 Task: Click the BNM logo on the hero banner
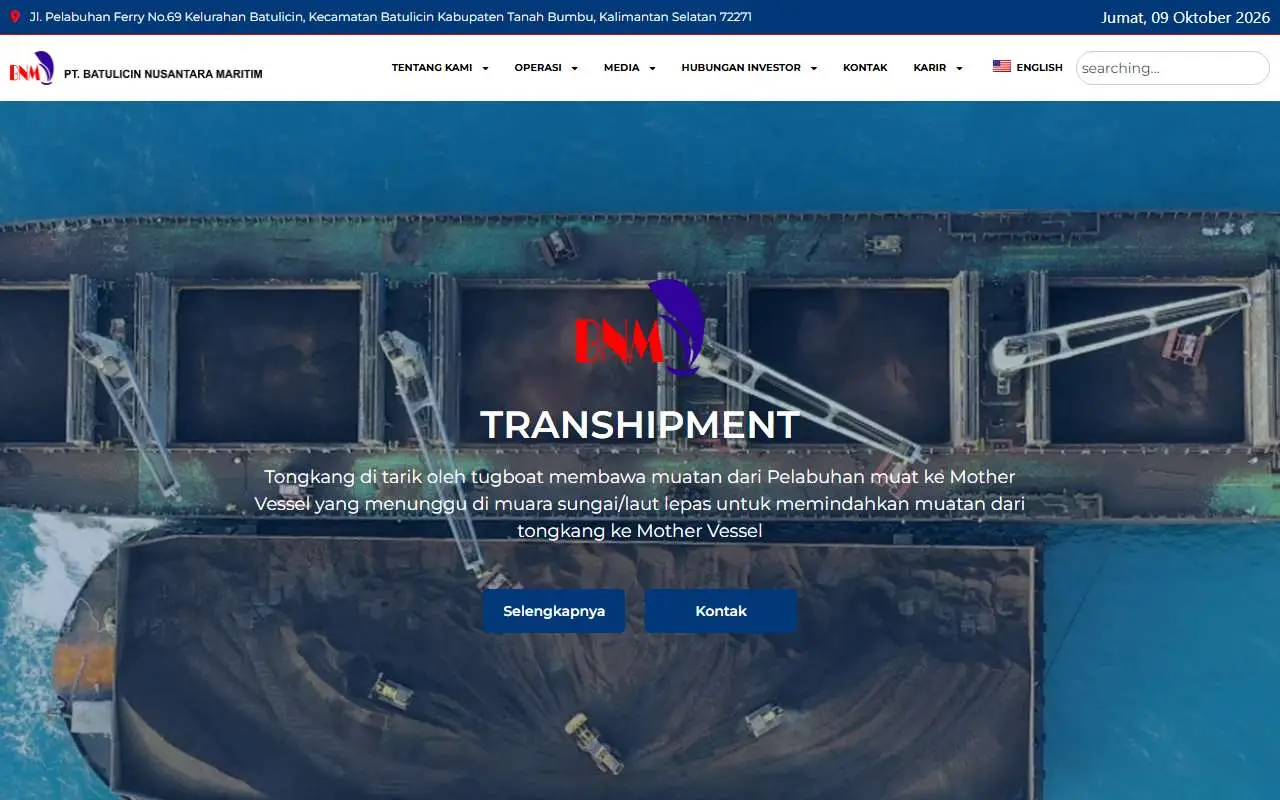640,328
